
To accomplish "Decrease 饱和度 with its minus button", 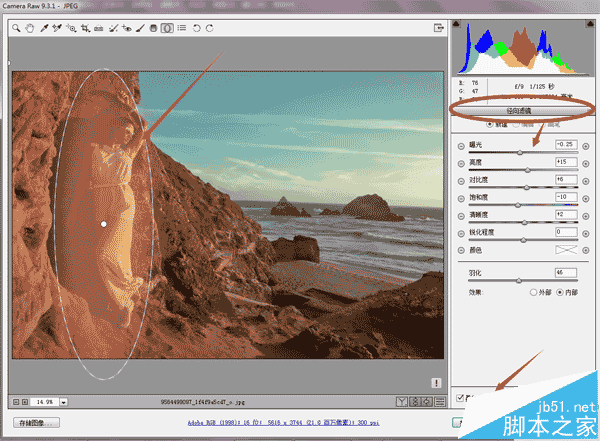I will [x=461, y=198].
